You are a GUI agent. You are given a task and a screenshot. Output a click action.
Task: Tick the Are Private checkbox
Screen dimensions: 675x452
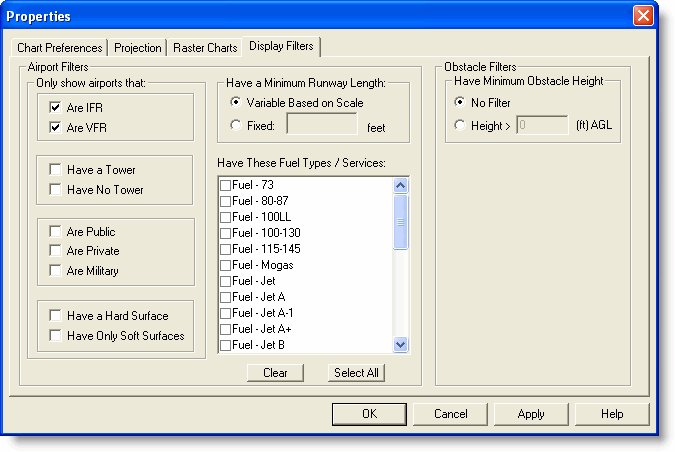(x=55, y=251)
